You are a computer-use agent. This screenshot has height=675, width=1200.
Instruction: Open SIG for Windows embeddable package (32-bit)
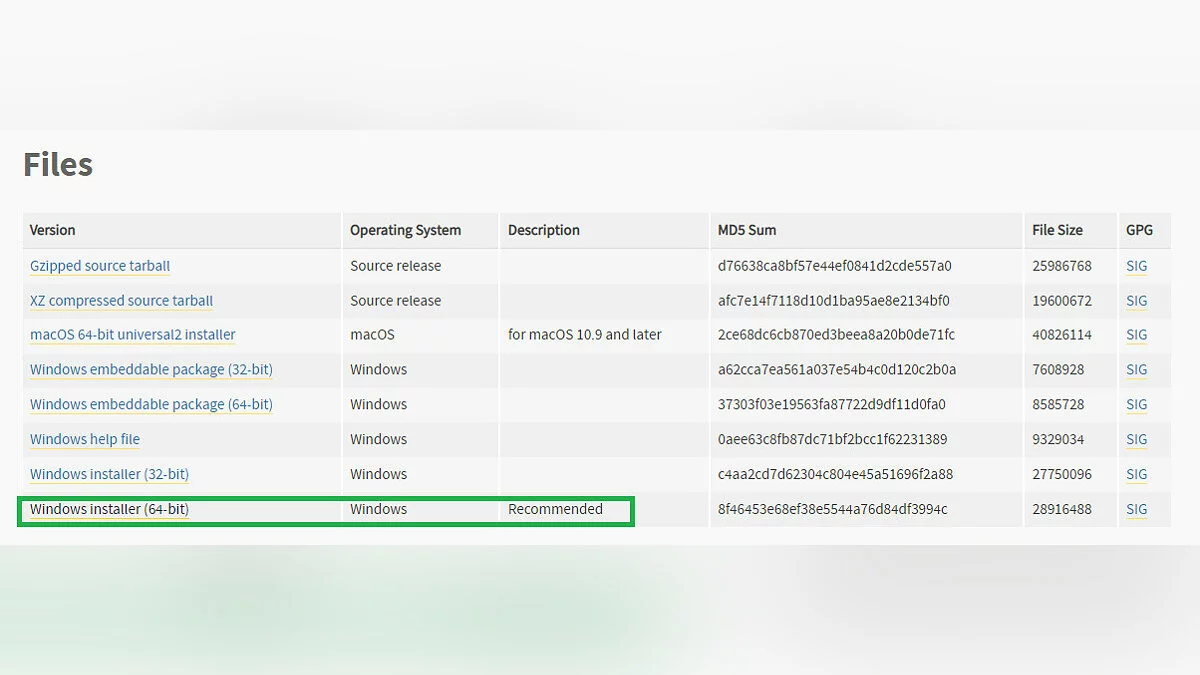(x=1136, y=370)
